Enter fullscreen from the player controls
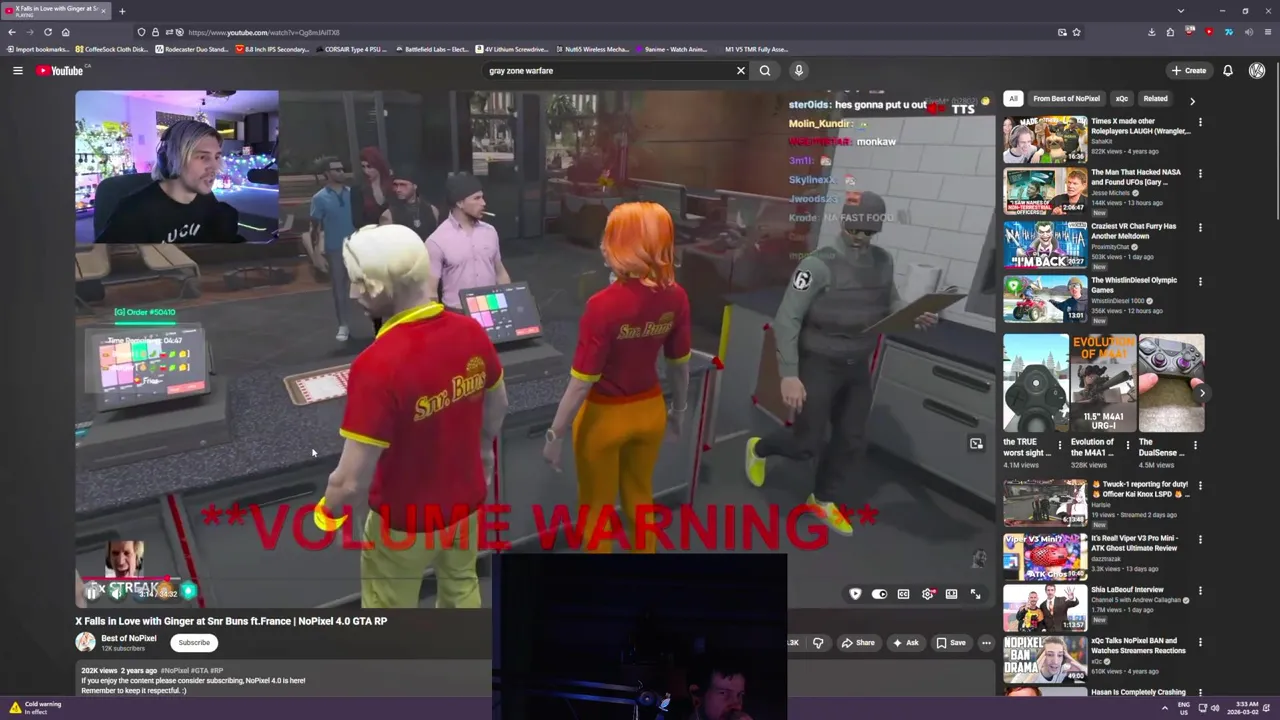The image size is (1280, 720). (976, 594)
